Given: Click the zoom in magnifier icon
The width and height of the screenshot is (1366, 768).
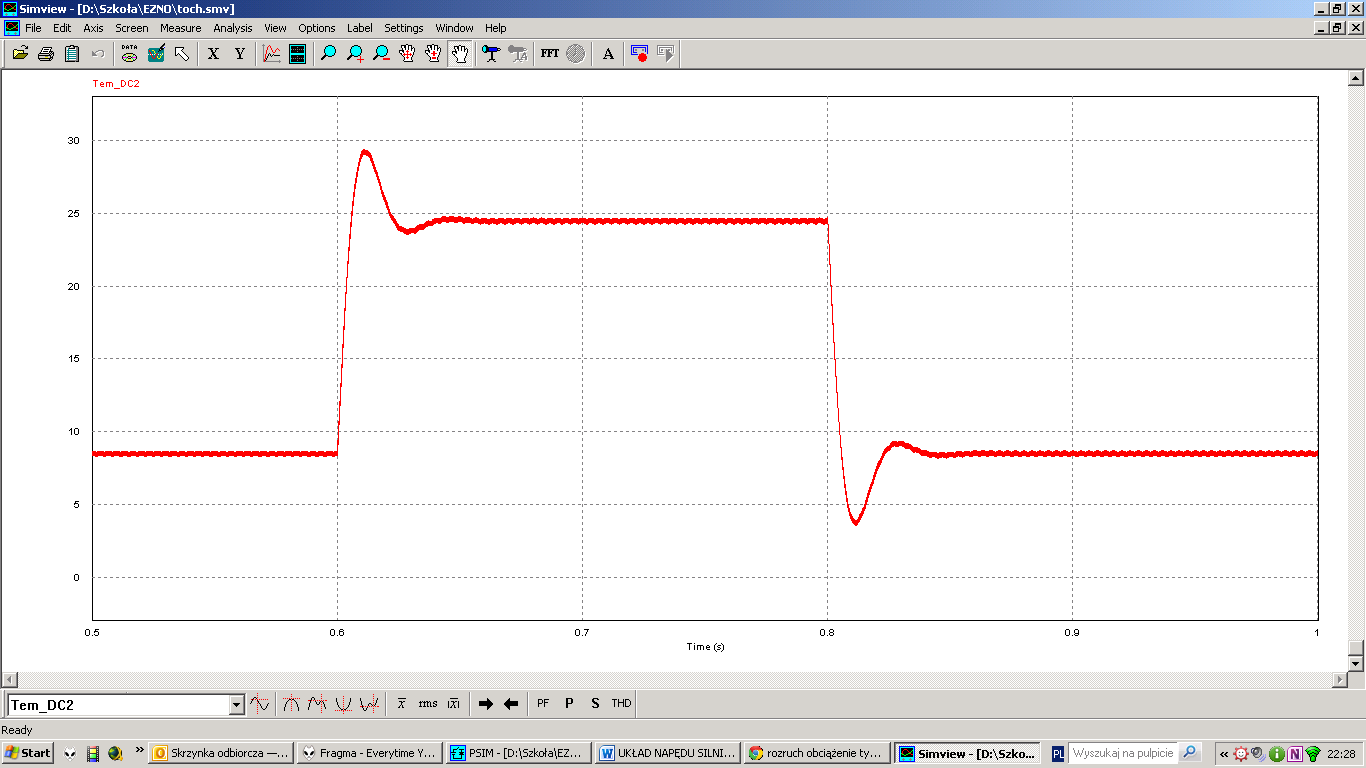Looking at the screenshot, I should (355, 54).
